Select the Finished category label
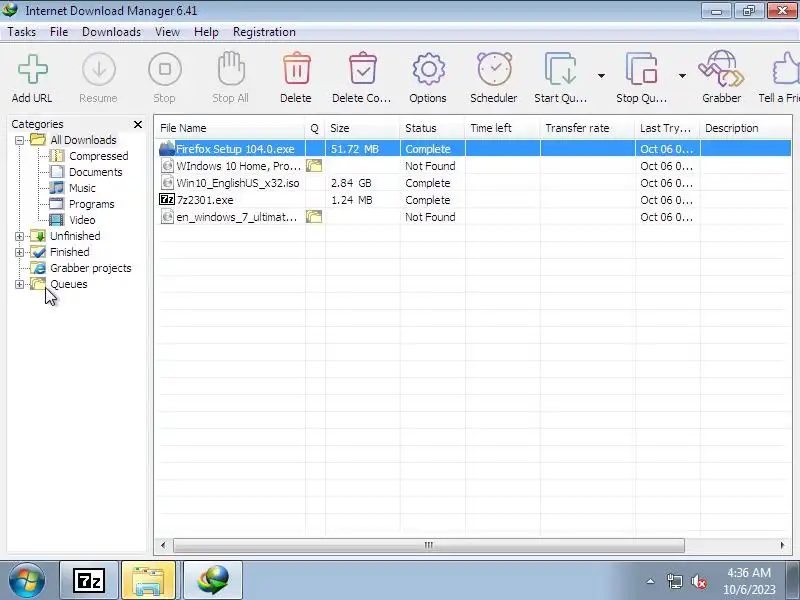Viewport: 800px width, 600px height. click(x=69, y=252)
